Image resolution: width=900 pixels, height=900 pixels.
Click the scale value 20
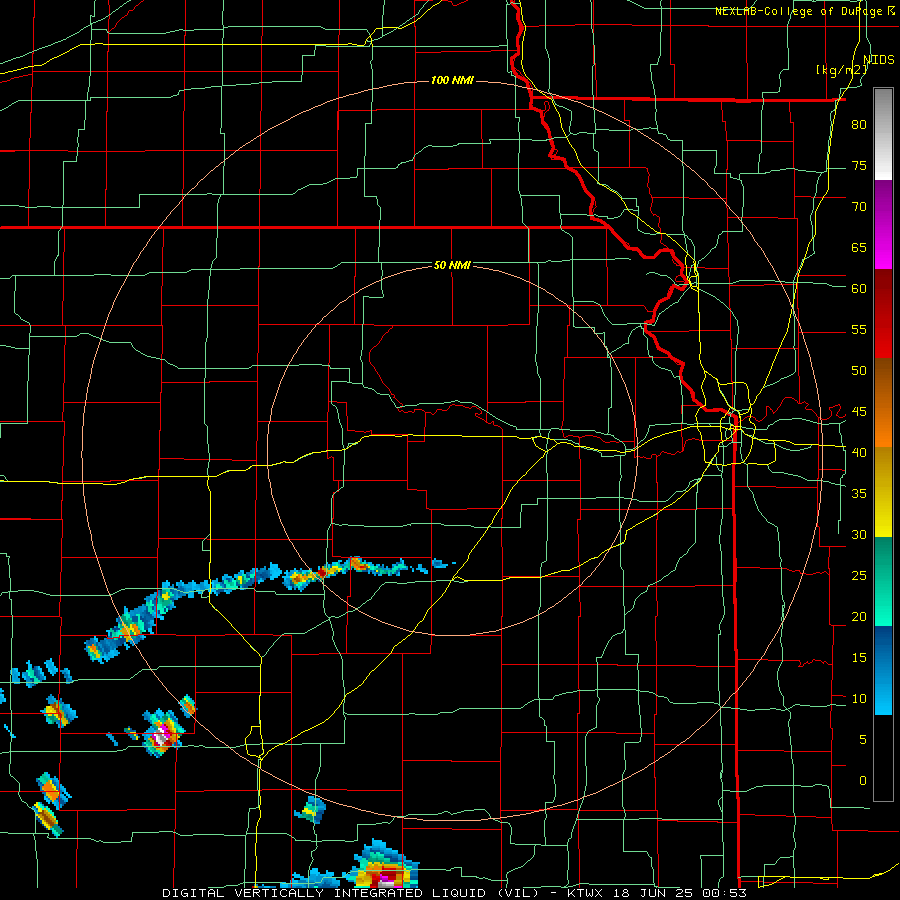tap(859, 616)
